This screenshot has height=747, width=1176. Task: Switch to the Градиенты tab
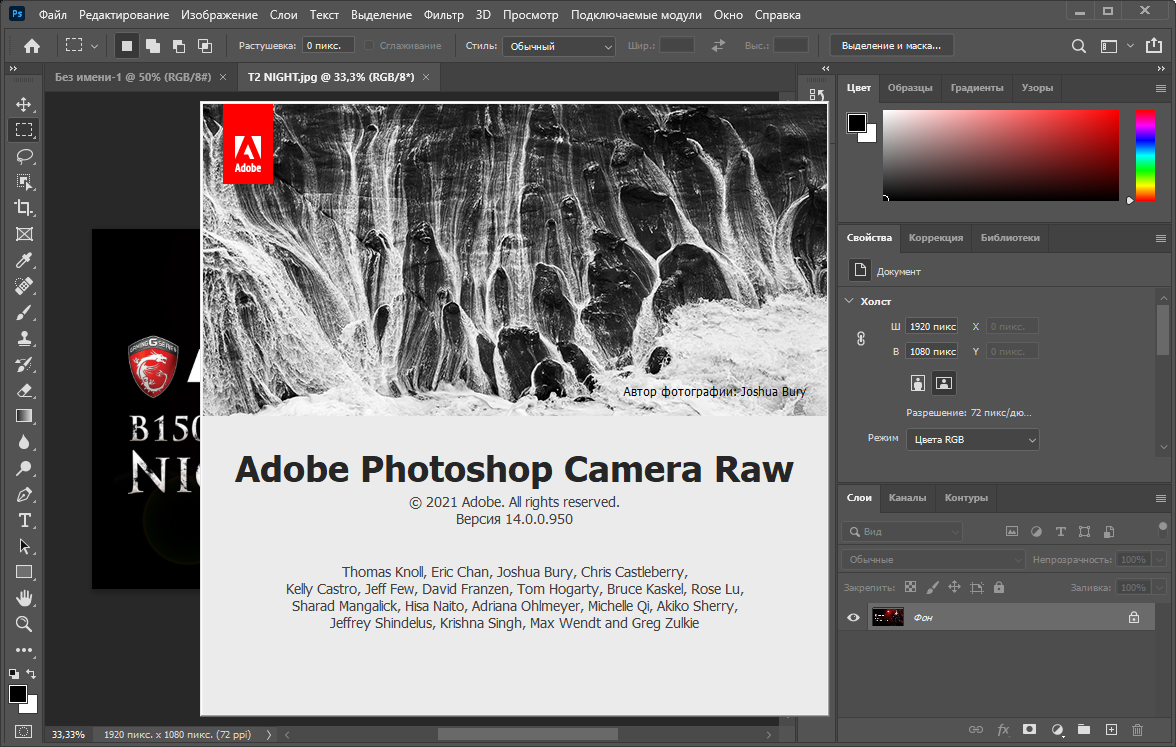pyautogui.click(x=976, y=88)
